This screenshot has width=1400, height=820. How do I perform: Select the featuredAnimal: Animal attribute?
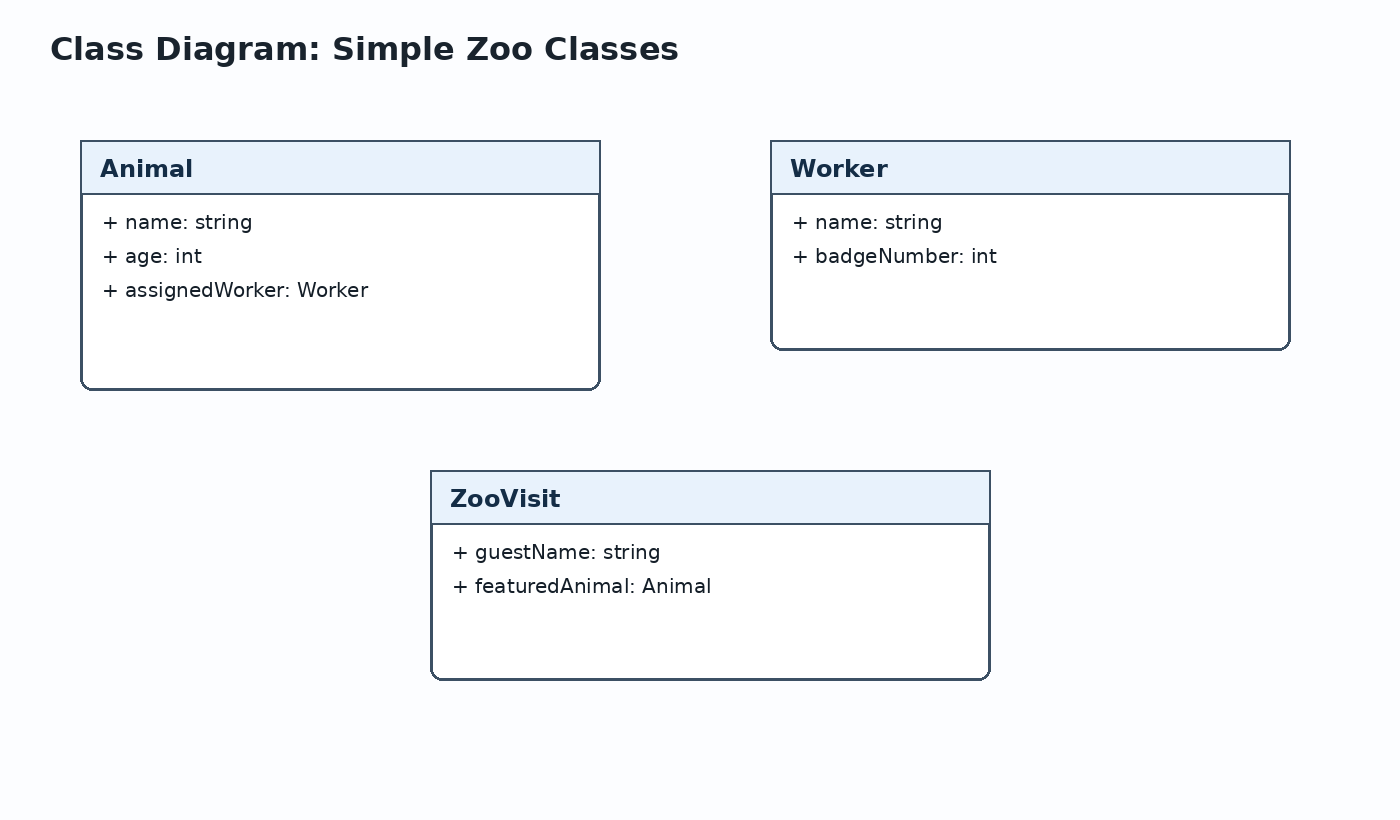click(x=581, y=587)
